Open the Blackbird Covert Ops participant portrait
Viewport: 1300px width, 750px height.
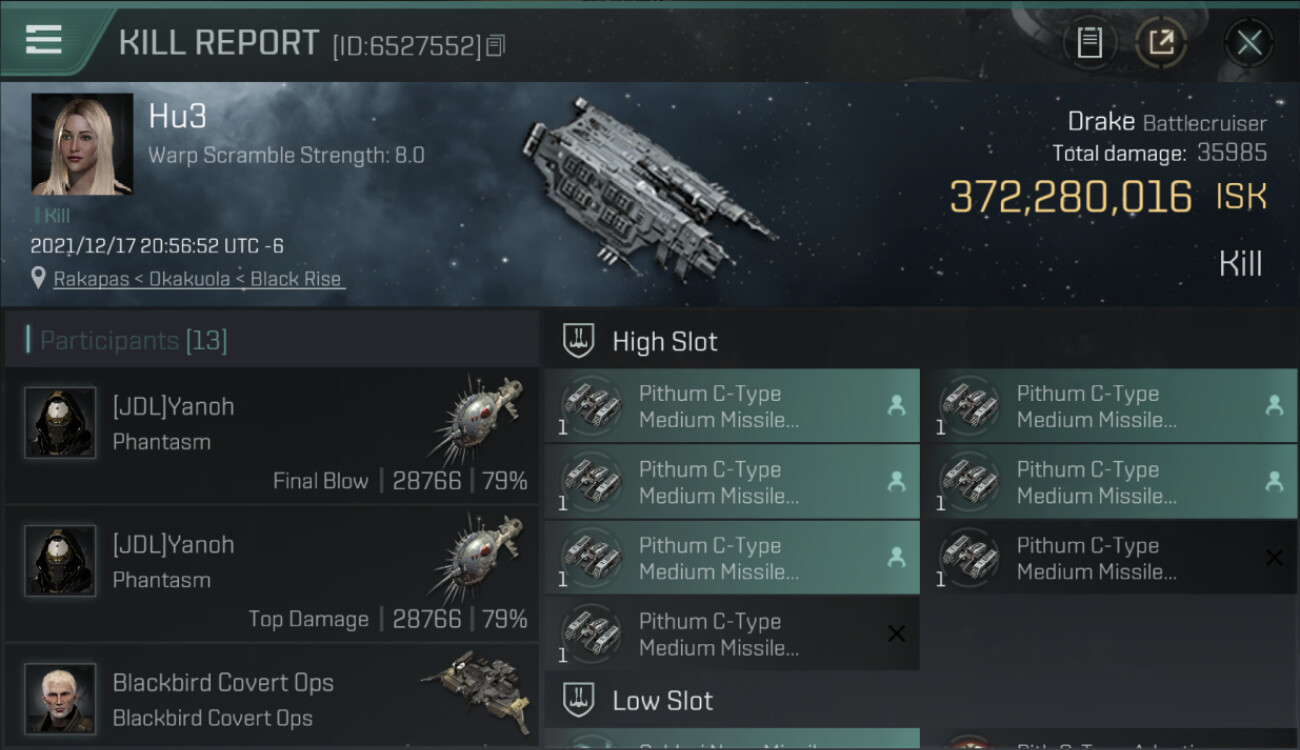[60, 697]
